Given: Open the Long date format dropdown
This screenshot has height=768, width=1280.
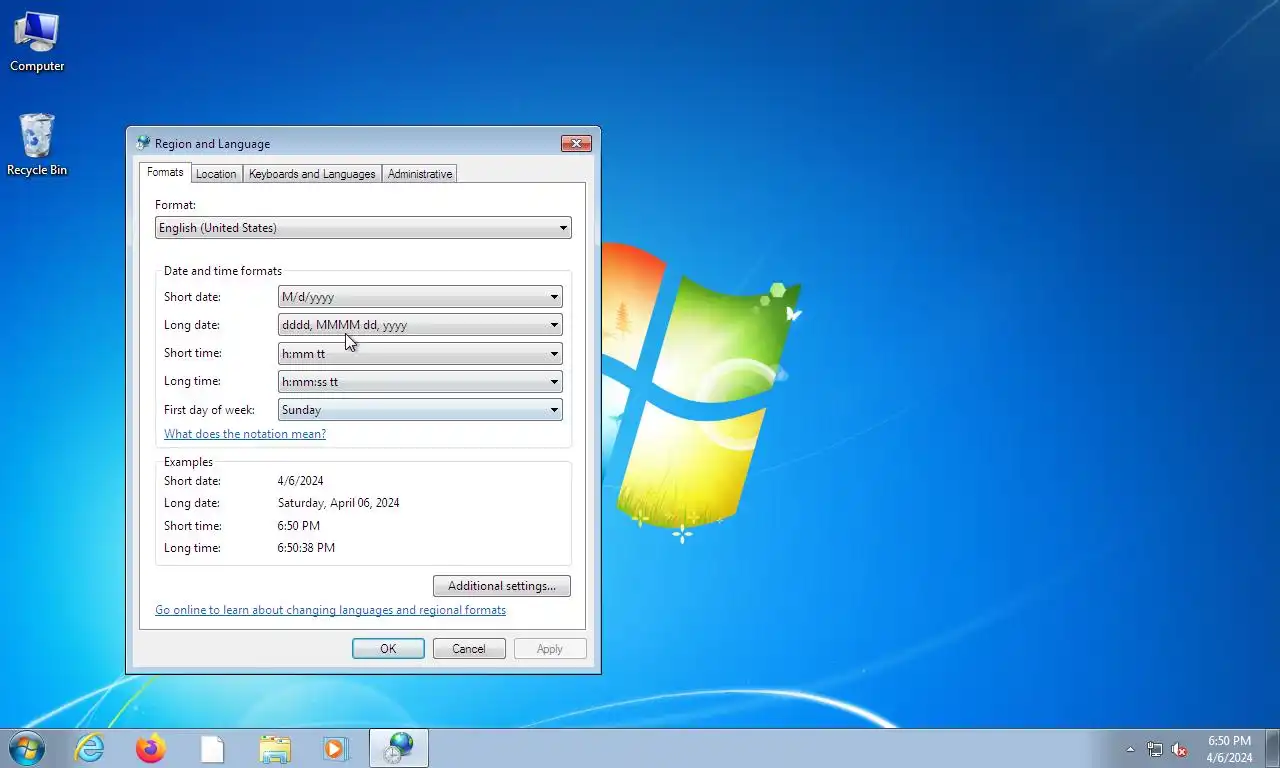Looking at the screenshot, I should 420,325.
